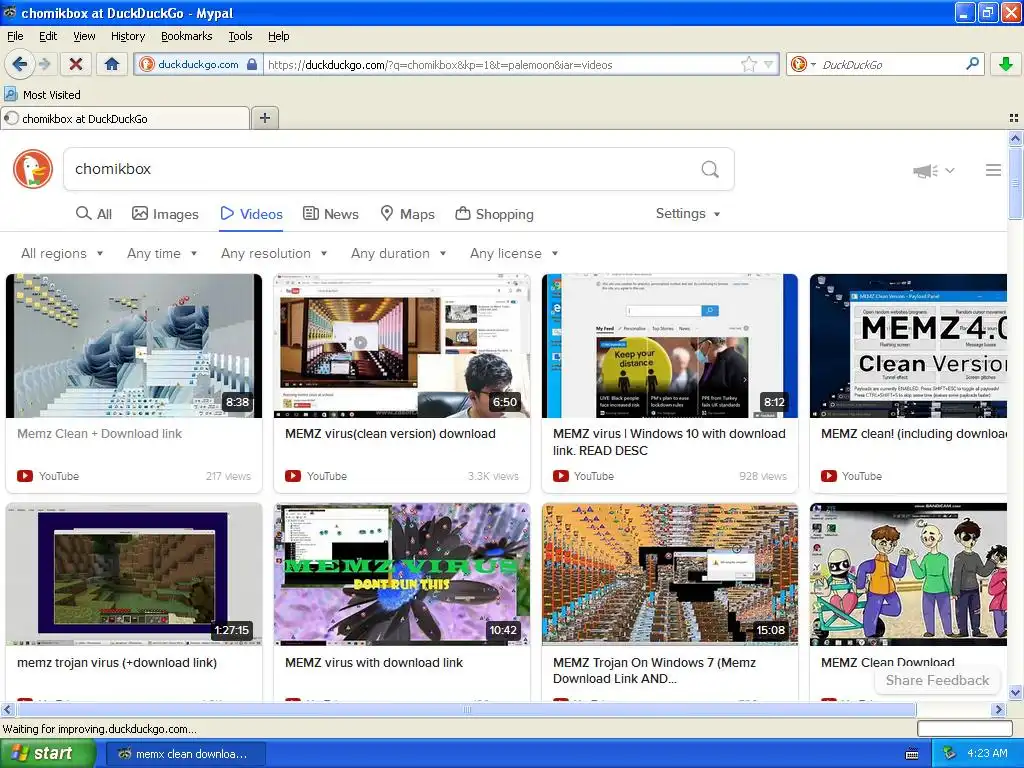Click the Most Visited bookmarks icon
Image resolution: width=1024 pixels, height=768 pixels.
point(10,94)
